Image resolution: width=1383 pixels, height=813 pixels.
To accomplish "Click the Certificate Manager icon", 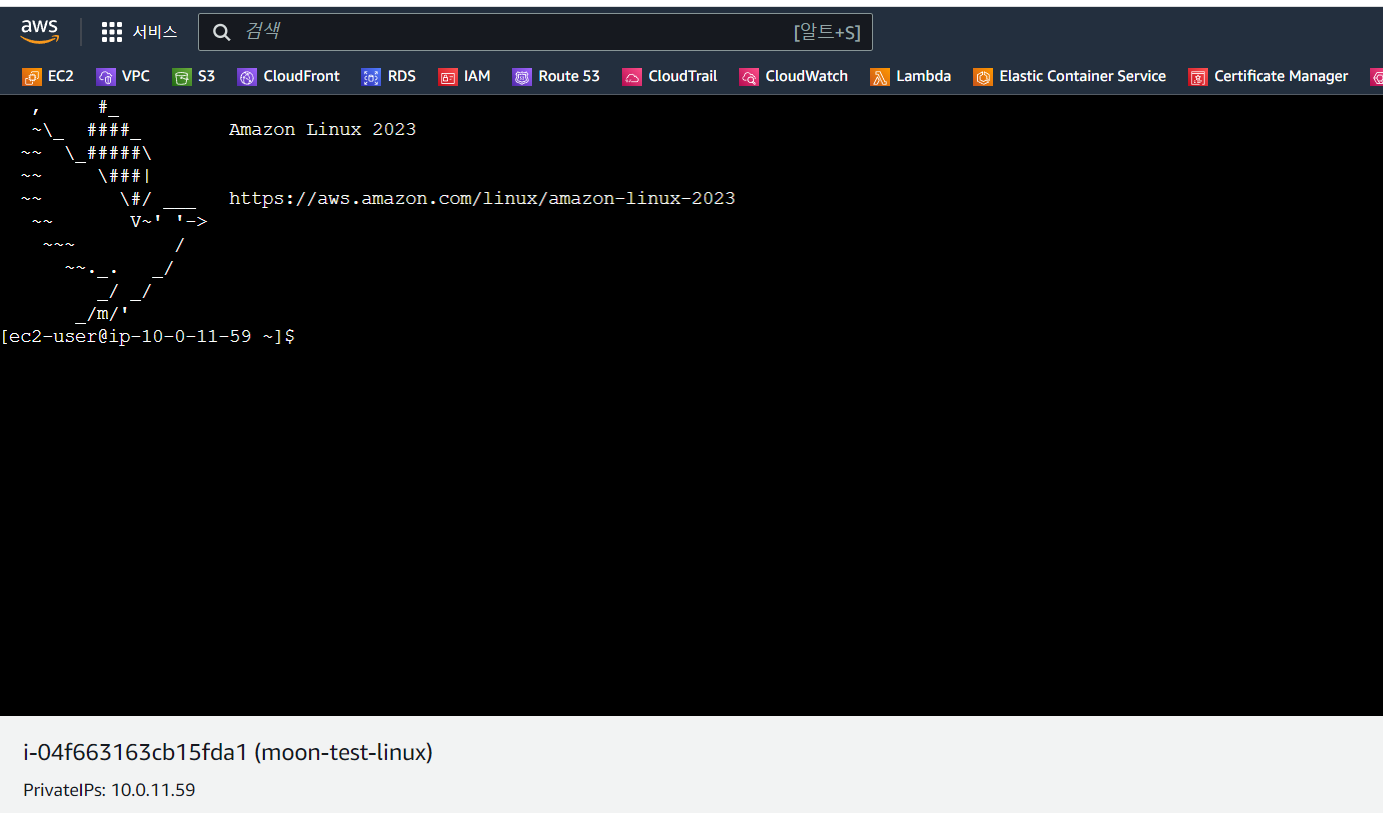I will (1198, 76).
